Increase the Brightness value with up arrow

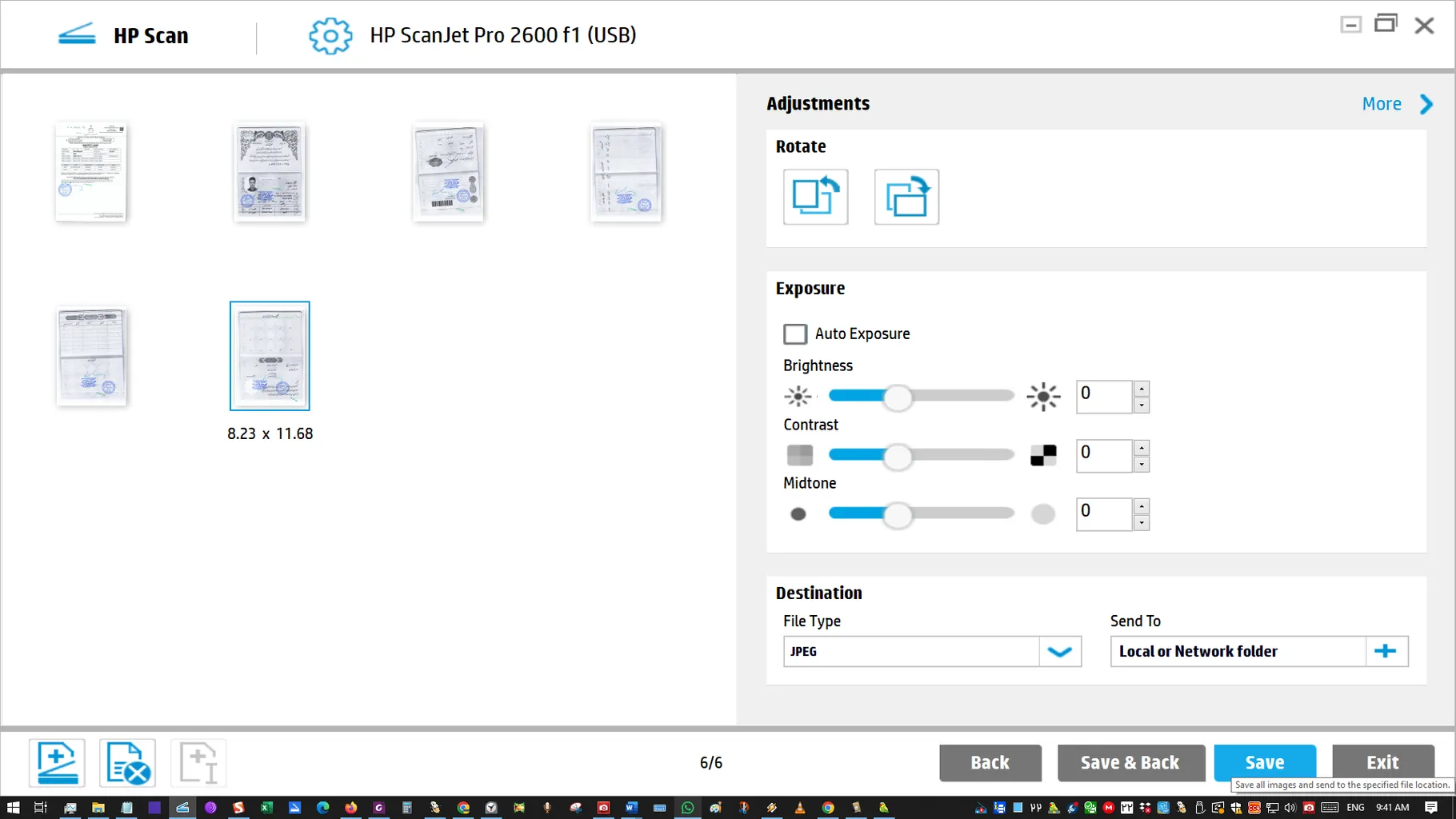click(1142, 389)
